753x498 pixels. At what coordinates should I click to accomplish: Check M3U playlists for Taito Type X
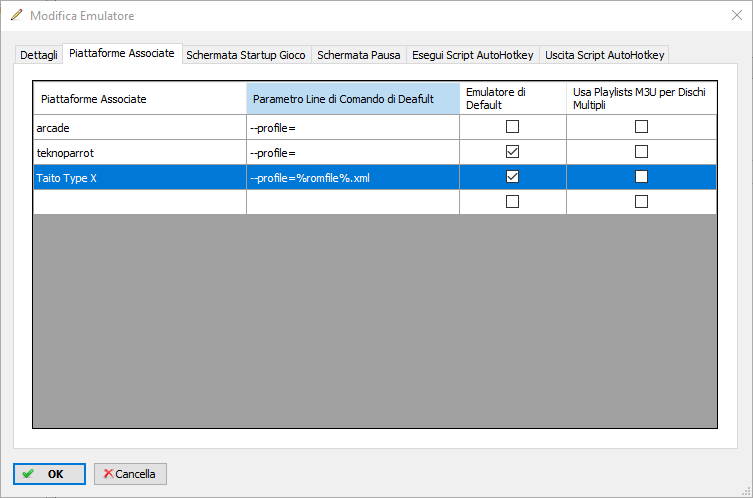641,177
